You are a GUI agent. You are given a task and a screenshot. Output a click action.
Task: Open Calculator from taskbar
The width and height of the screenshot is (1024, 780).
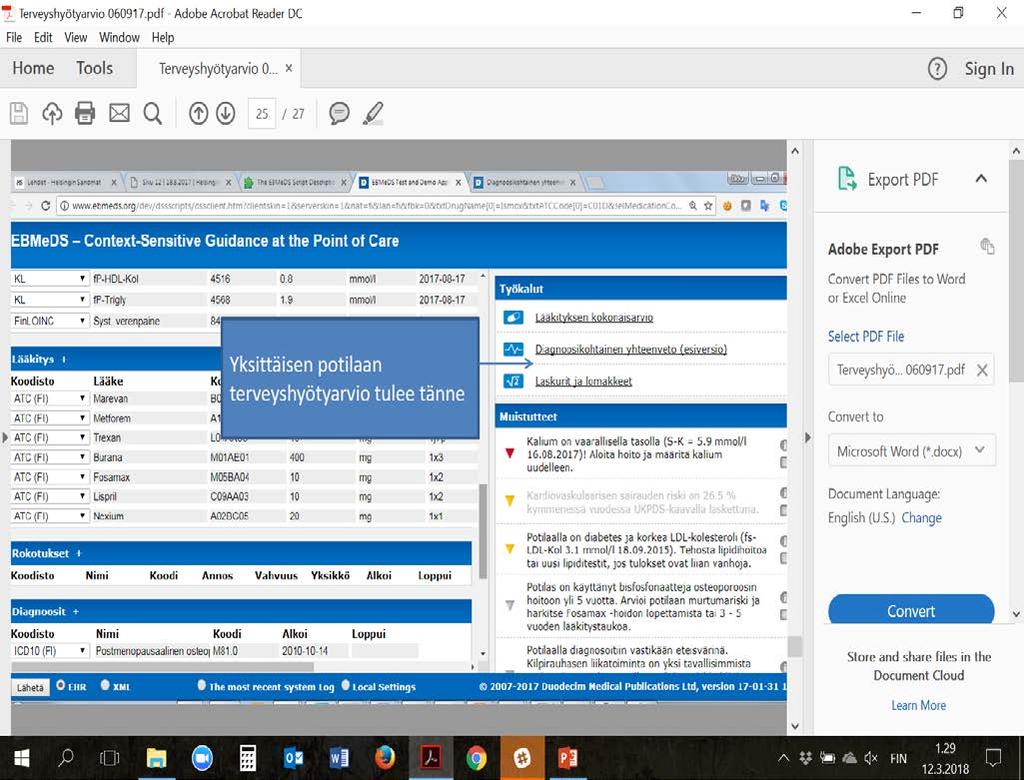click(x=248, y=758)
